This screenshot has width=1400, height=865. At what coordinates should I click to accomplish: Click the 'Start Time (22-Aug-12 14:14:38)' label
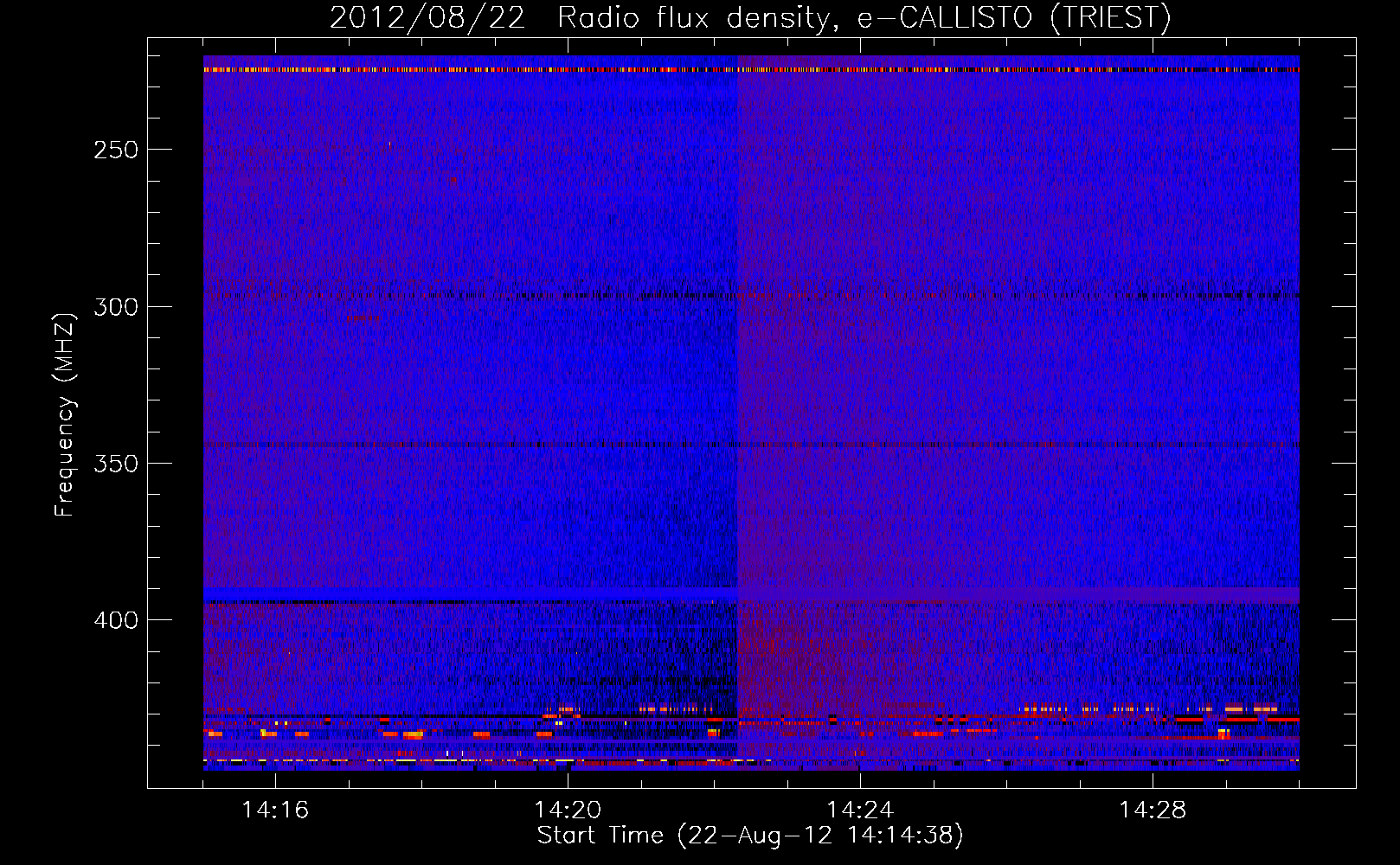pyautogui.click(x=750, y=836)
